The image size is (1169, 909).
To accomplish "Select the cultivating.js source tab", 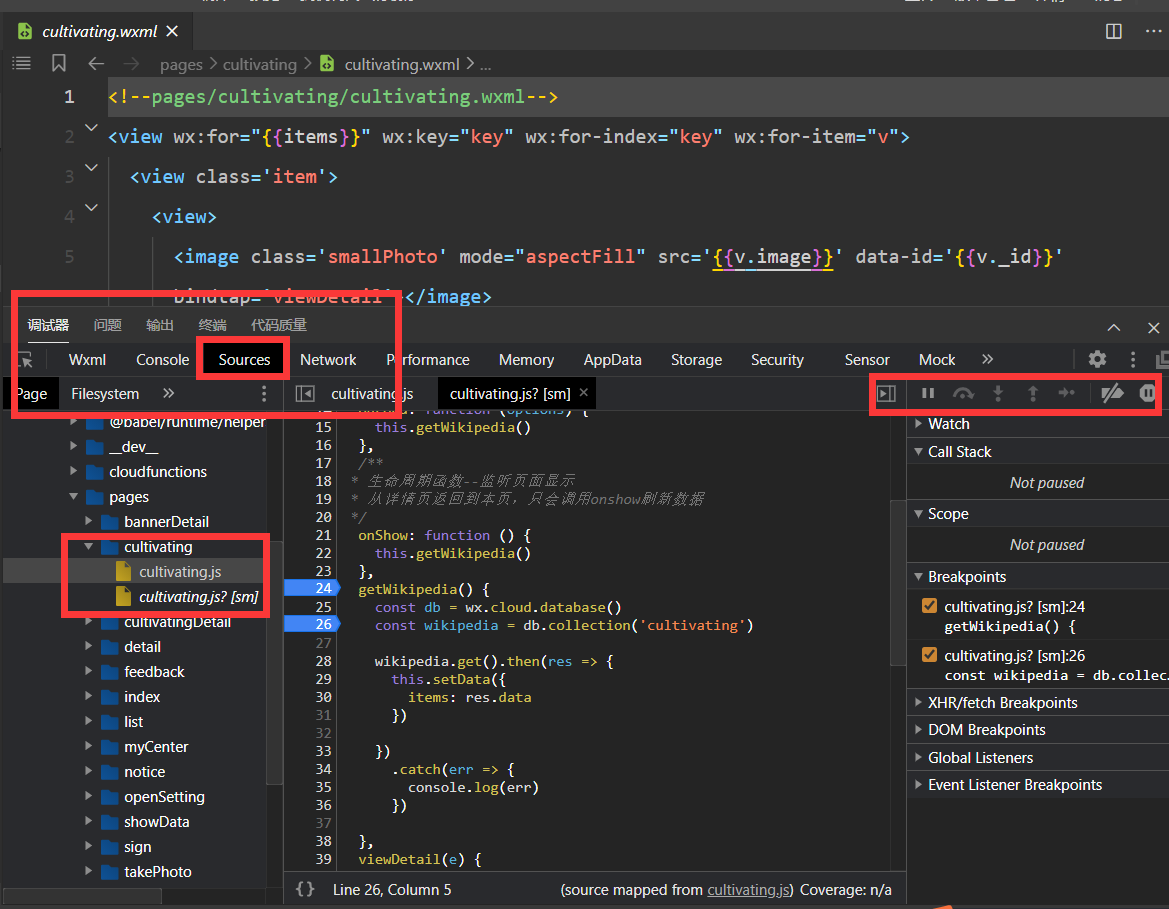I will (x=371, y=394).
